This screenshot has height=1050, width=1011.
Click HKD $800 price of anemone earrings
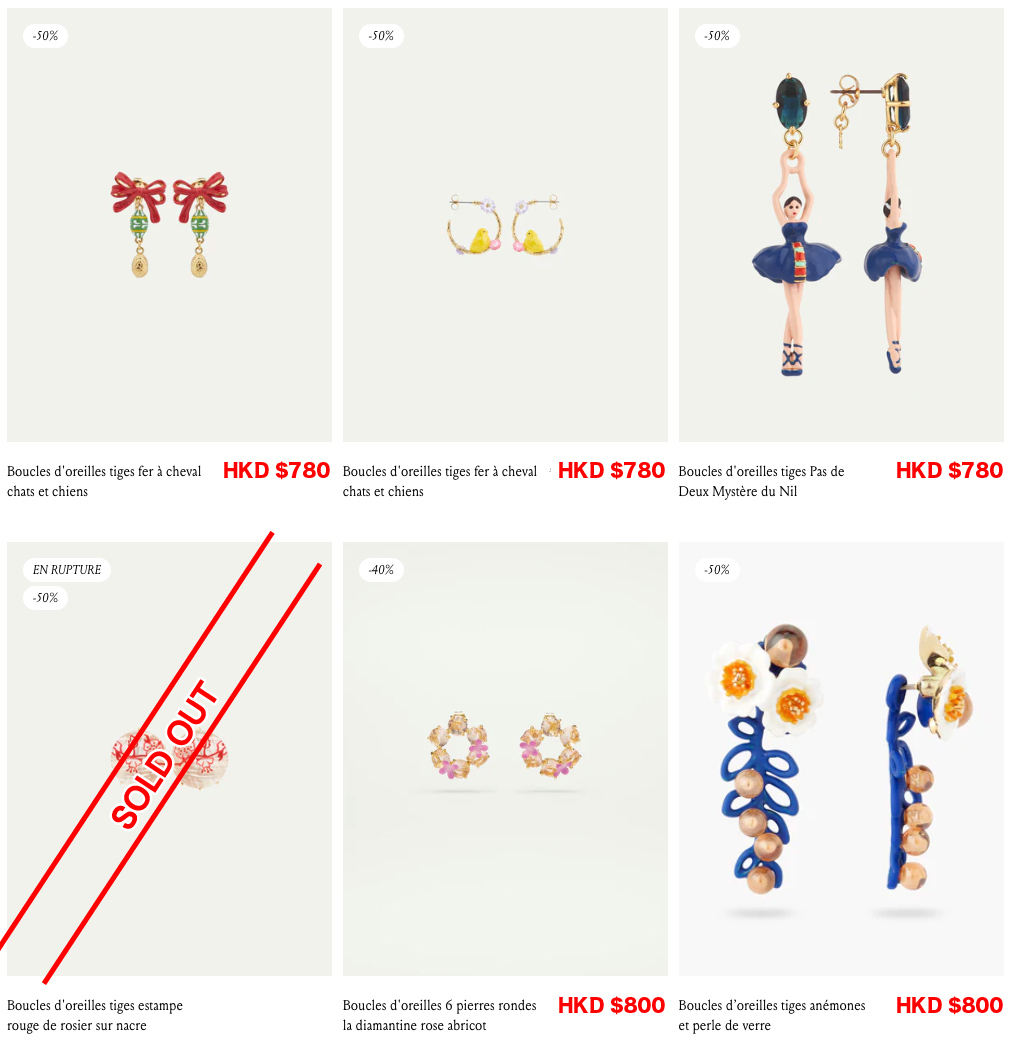point(949,1005)
